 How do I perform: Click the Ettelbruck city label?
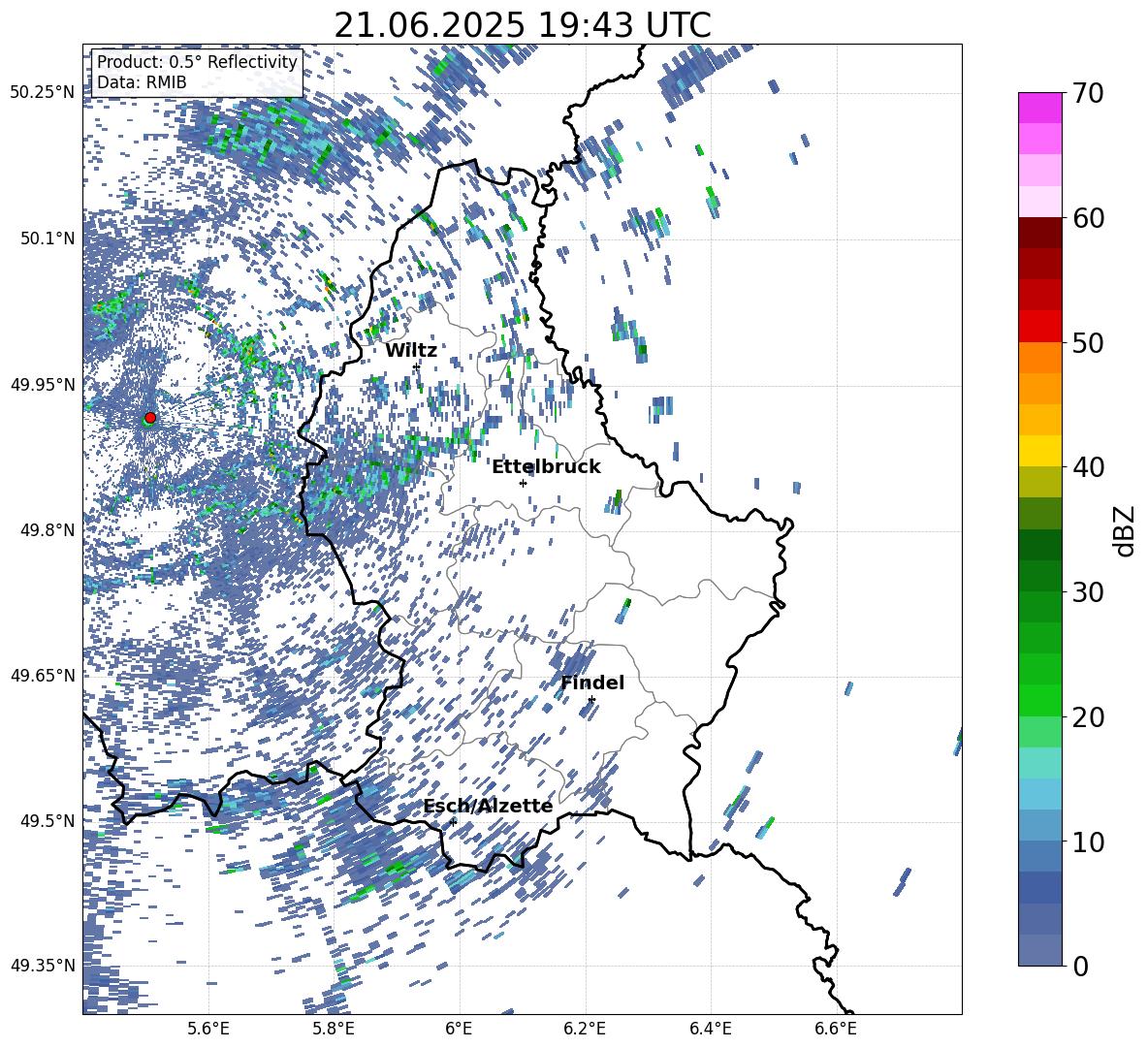tap(546, 467)
